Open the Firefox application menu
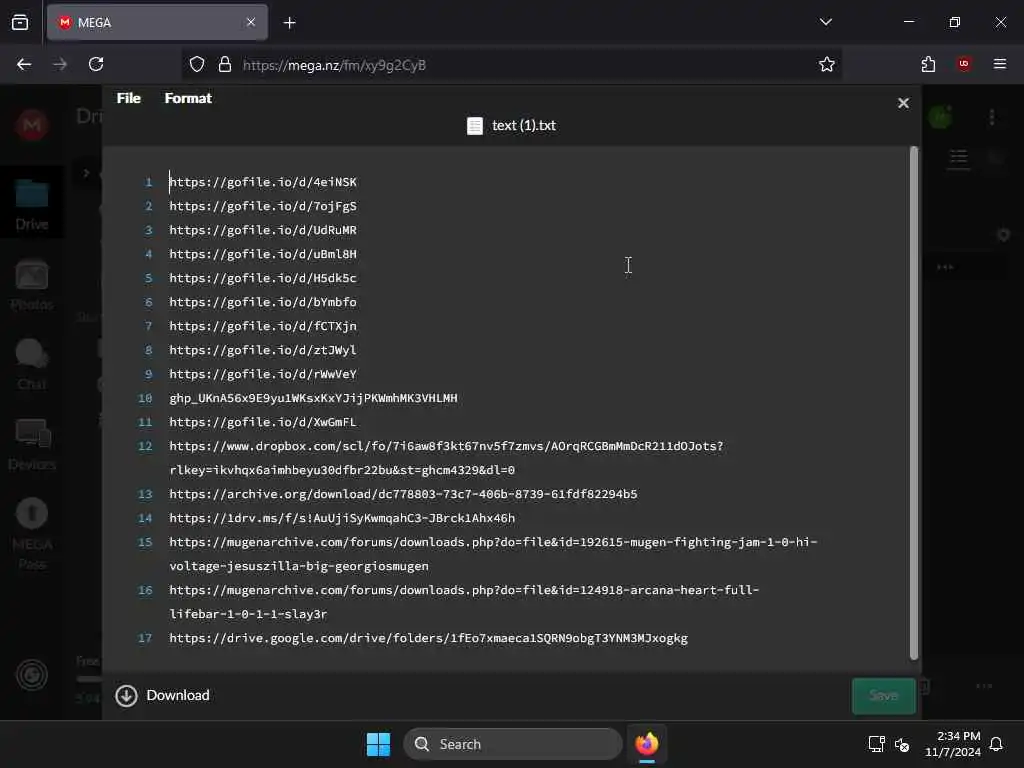Viewport: 1024px width, 768px height. pos(1000,64)
